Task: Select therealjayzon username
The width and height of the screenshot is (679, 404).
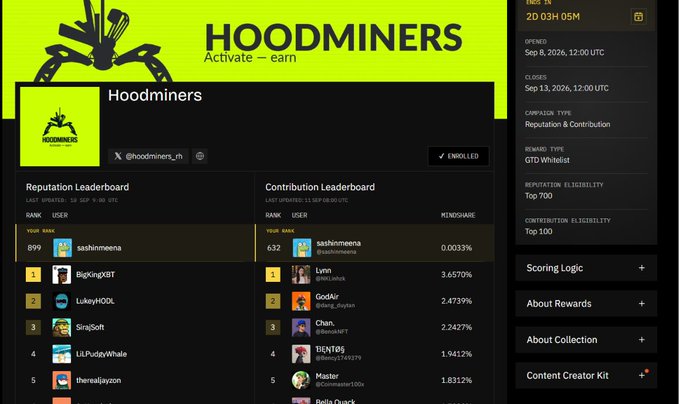Action: (x=98, y=380)
